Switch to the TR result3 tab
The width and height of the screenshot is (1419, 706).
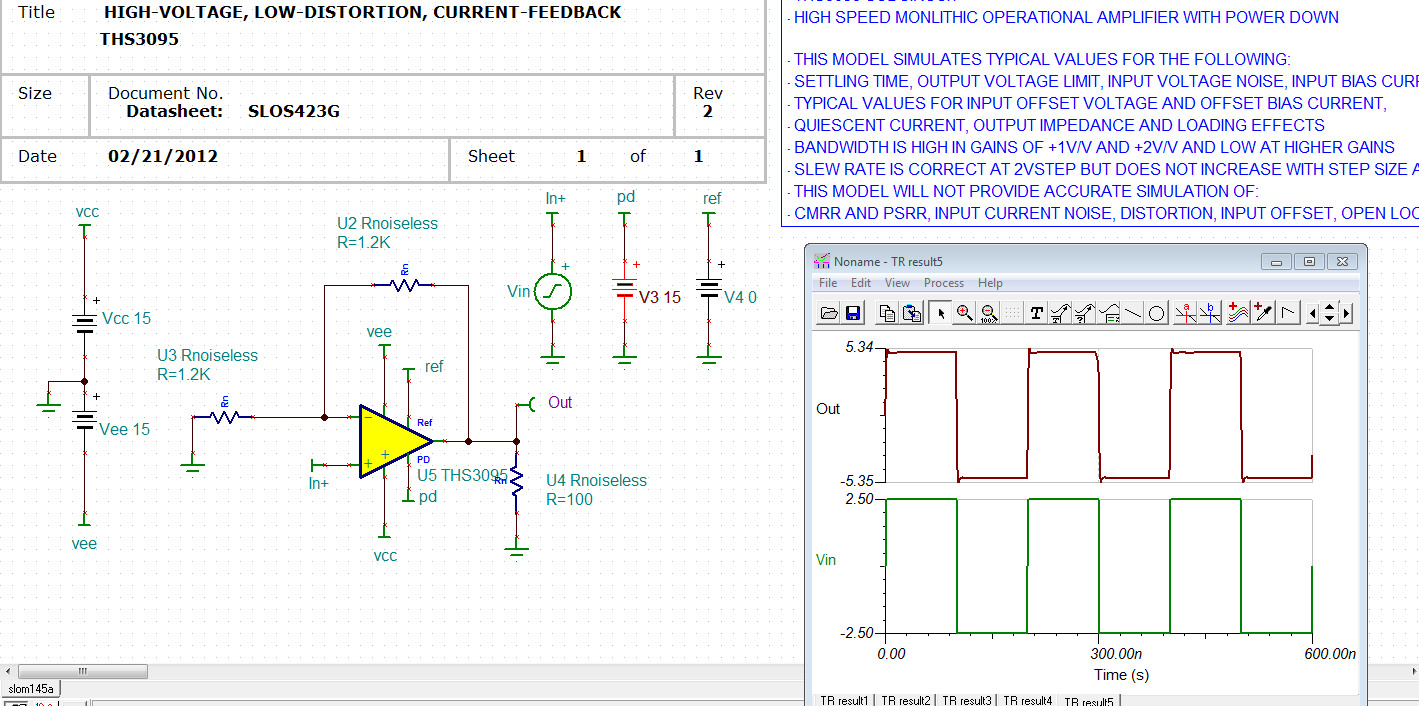pyautogui.click(x=967, y=700)
